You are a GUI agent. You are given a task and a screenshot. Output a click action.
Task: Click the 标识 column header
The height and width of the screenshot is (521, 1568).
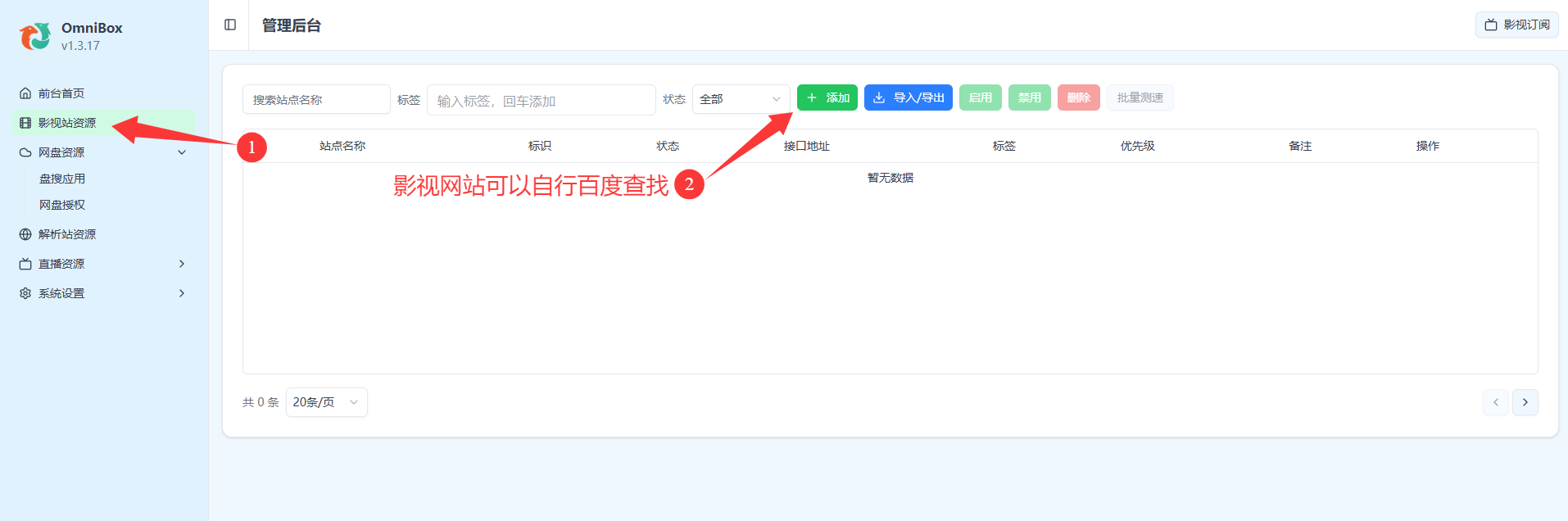point(540,146)
